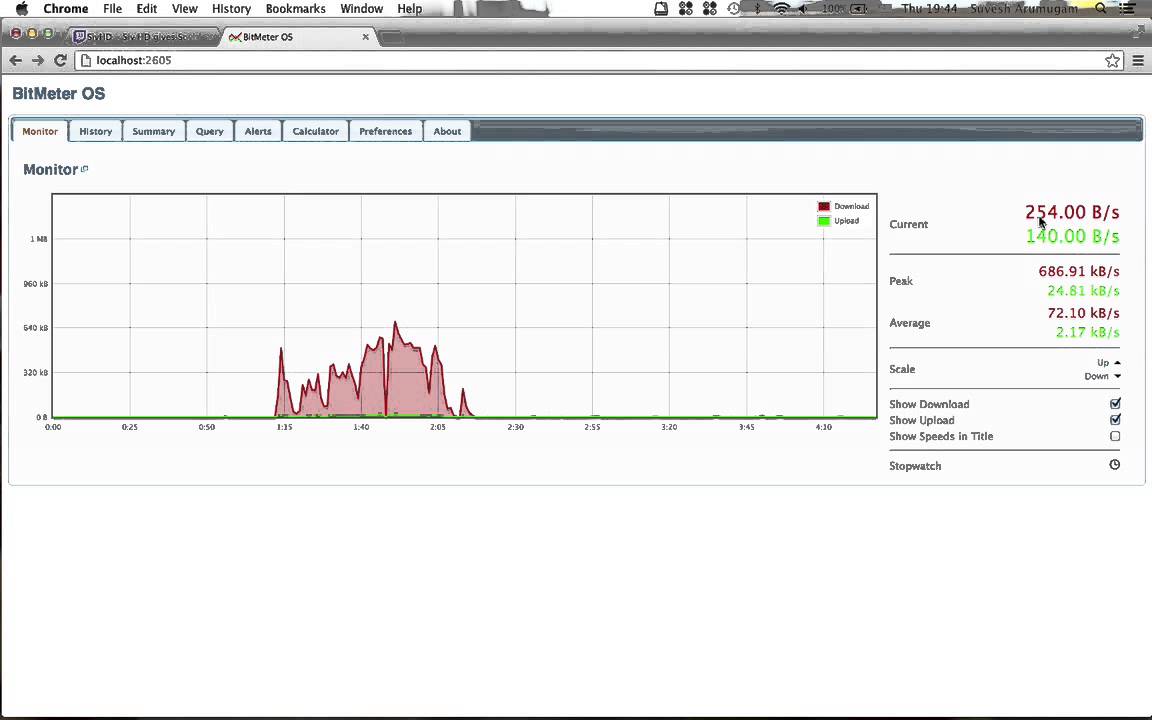The height and width of the screenshot is (720, 1152).
Task: Click the Time Machine menu icon
Action: click(734, 9)
